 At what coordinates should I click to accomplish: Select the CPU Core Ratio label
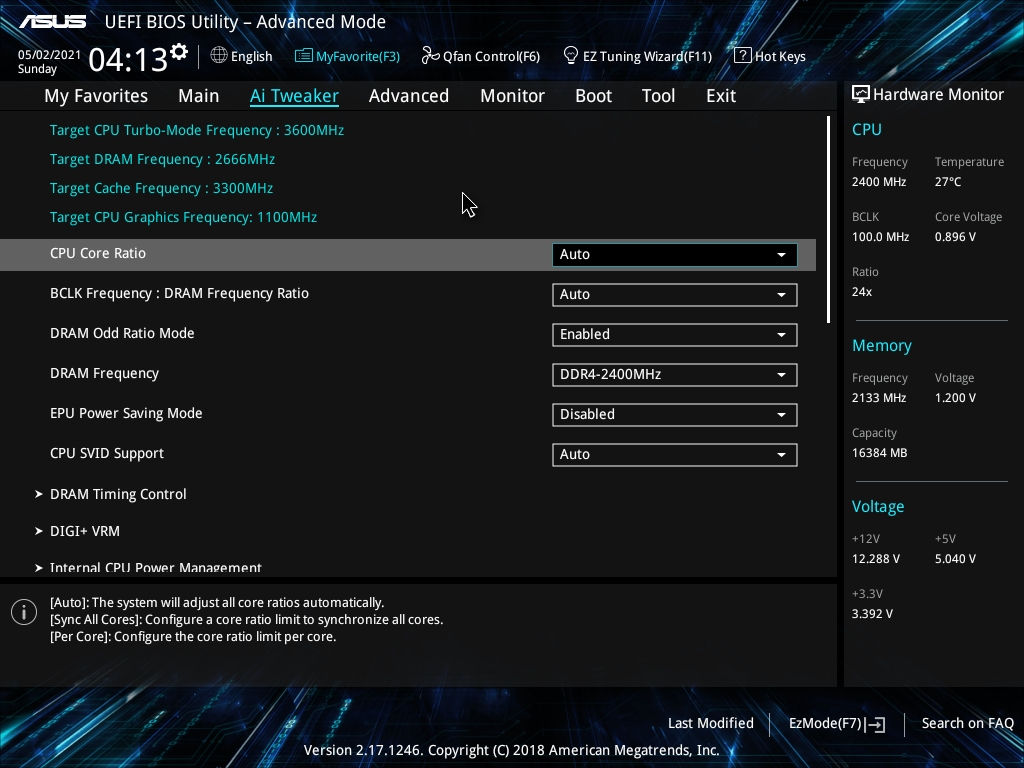point(98,253)
